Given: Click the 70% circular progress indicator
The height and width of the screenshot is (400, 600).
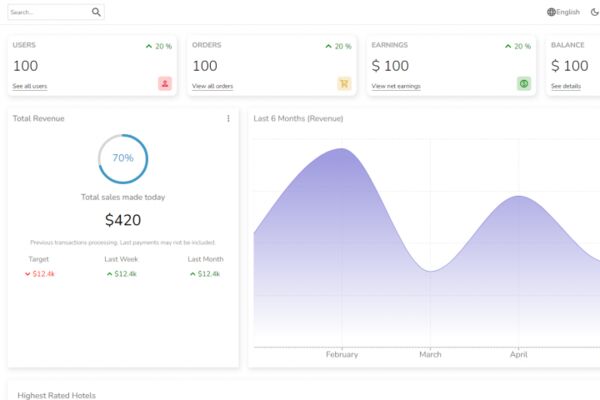Looking at the screenshot, I should pyautogui.click(x=123, y=158).
